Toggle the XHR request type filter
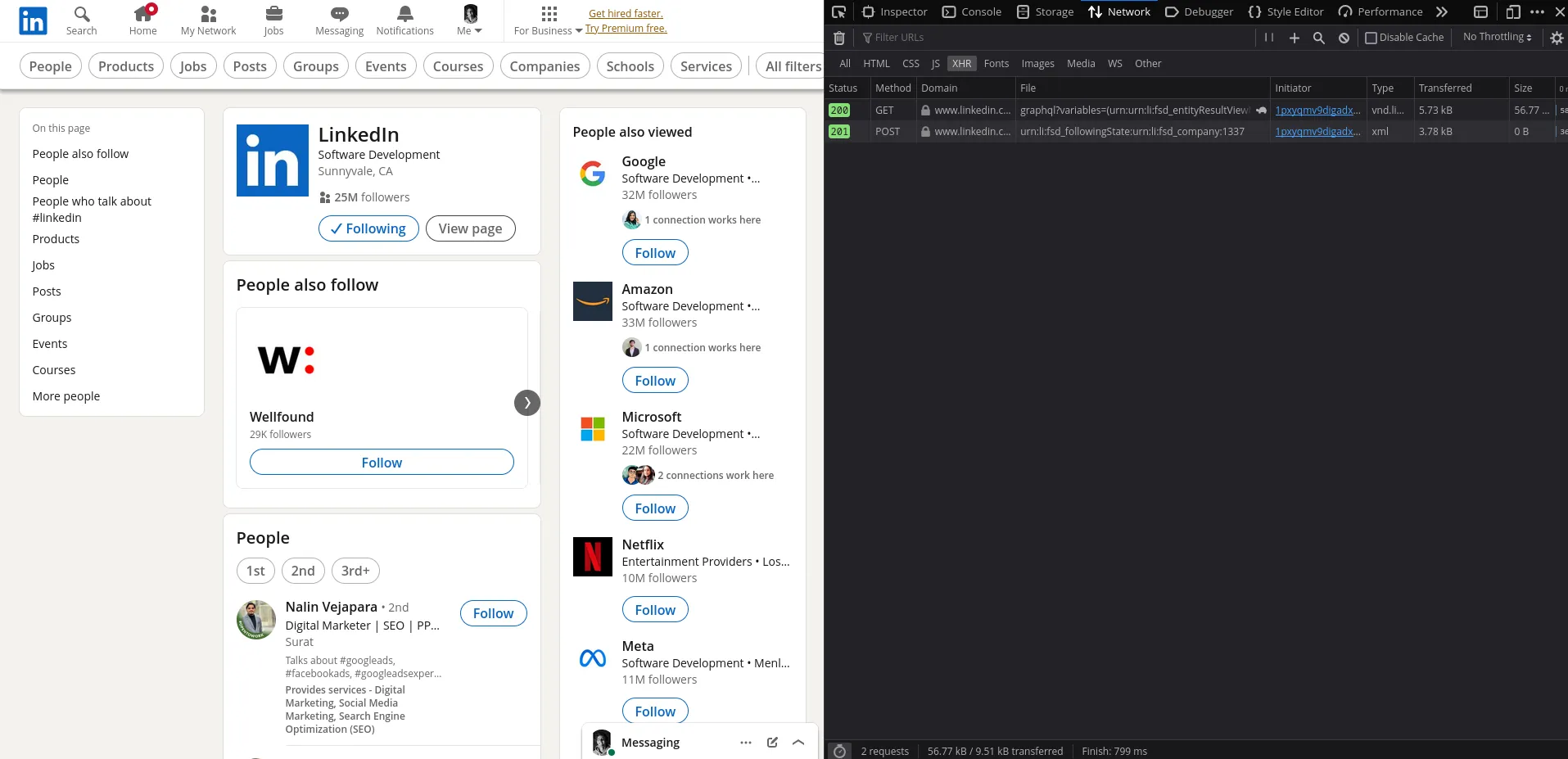Viewport: 1568px width, 759px height. coord(962,64)
